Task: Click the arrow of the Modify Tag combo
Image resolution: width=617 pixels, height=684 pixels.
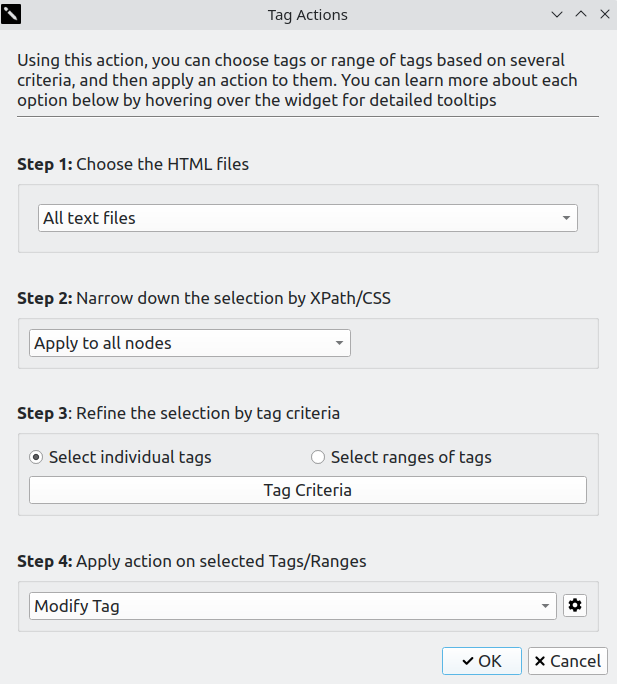Action: point(545,606)
